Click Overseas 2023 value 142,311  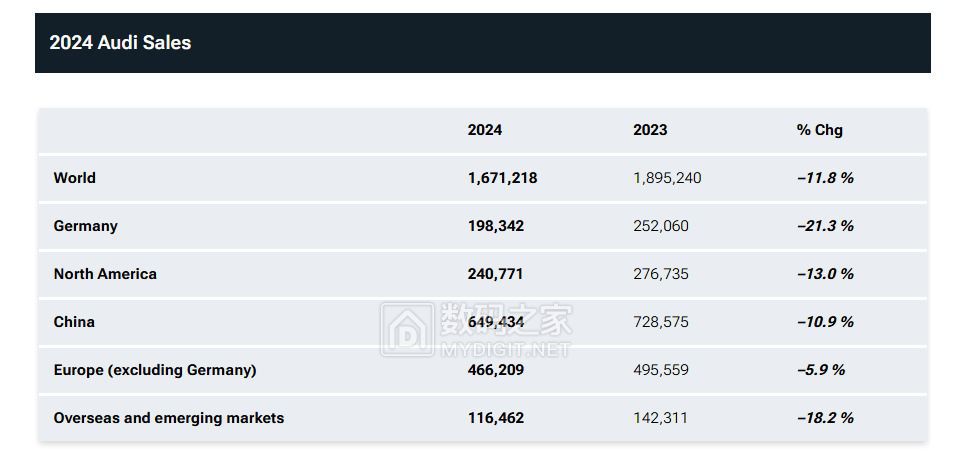[660, 418]
